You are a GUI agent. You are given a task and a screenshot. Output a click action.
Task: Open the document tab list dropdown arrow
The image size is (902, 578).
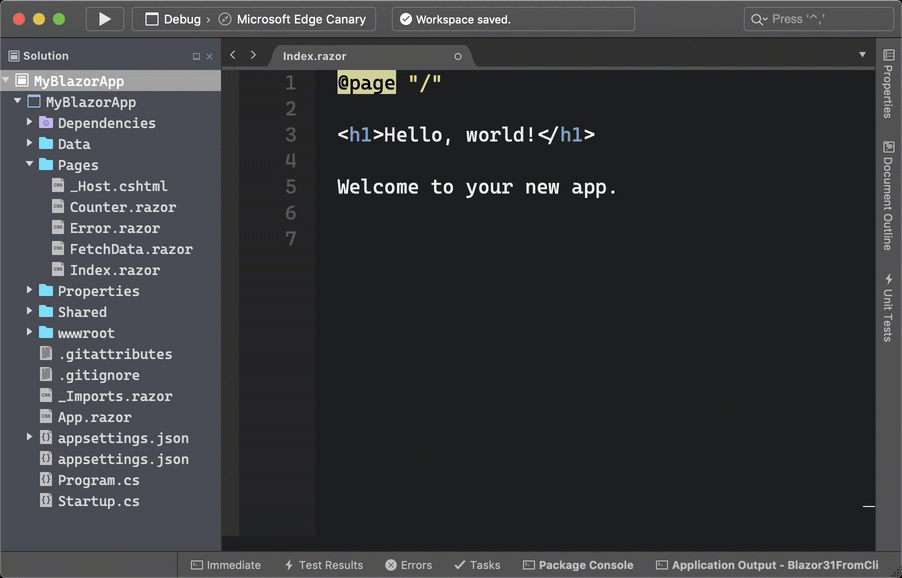(862, 55)
